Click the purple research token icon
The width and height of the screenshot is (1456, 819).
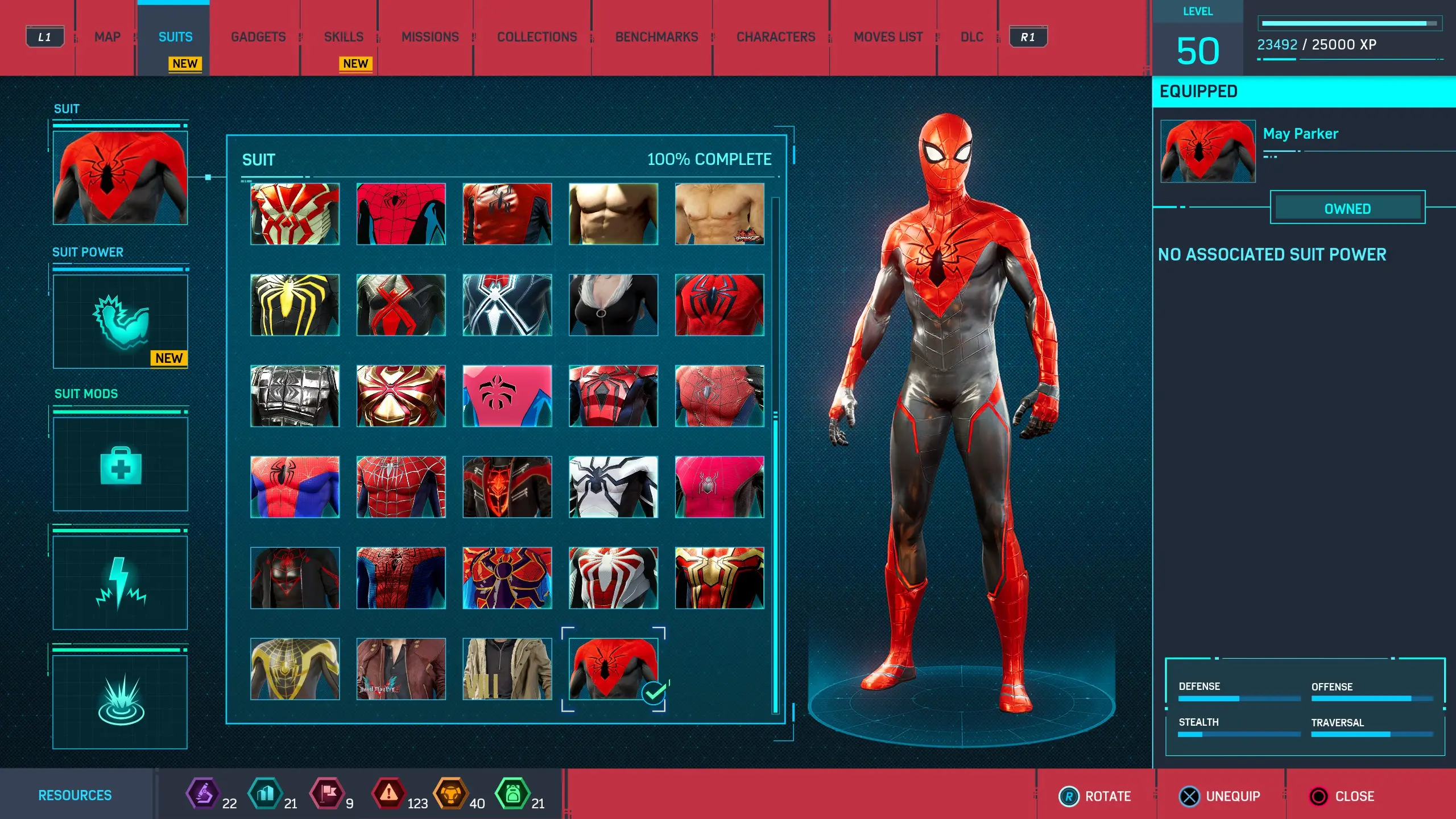(x=203, y=793)
